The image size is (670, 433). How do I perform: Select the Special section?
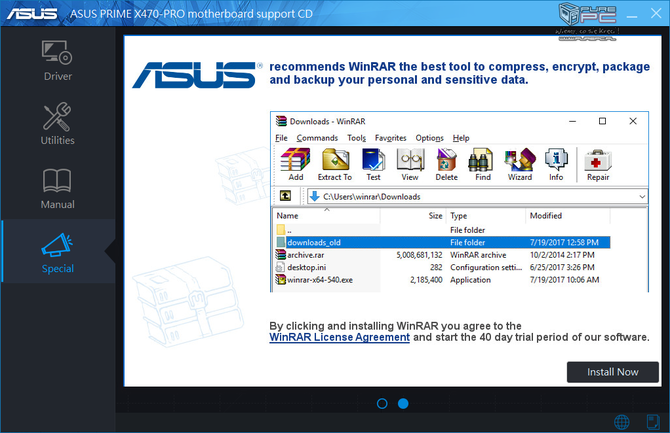58,252
